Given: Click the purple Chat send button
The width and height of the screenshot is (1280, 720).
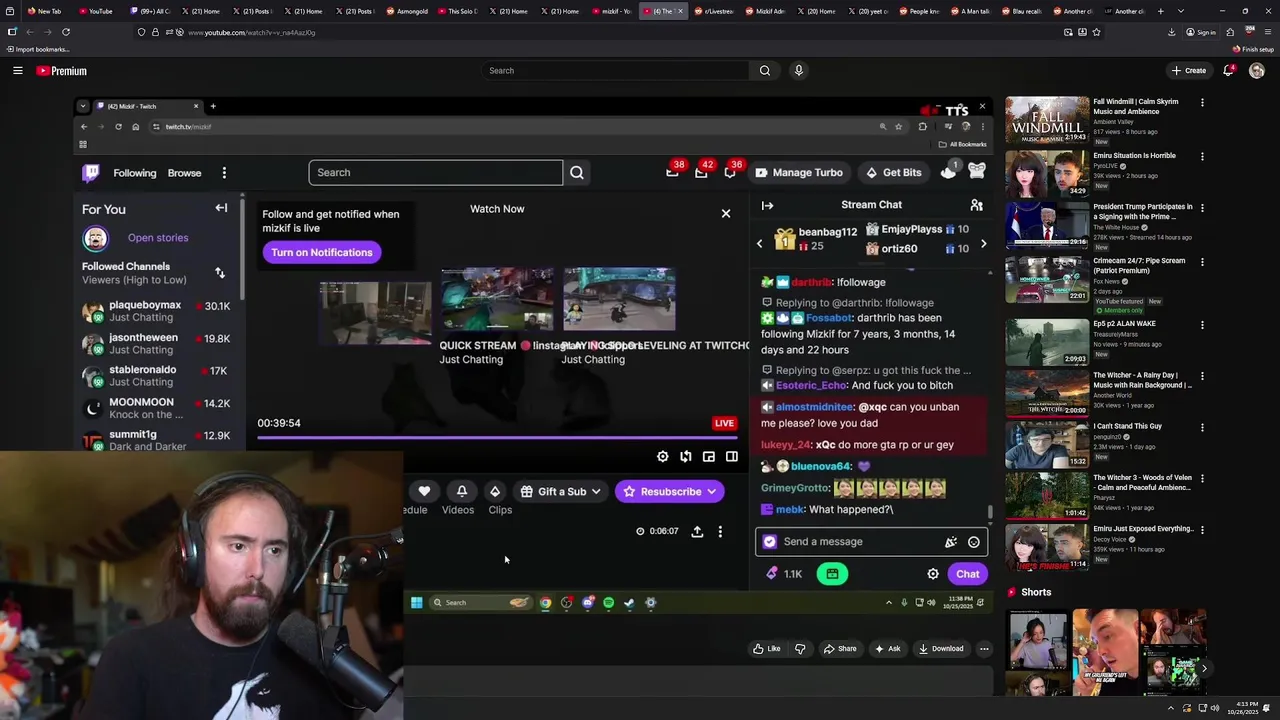Looking at the screenshot, I should [x=967, y=574].
